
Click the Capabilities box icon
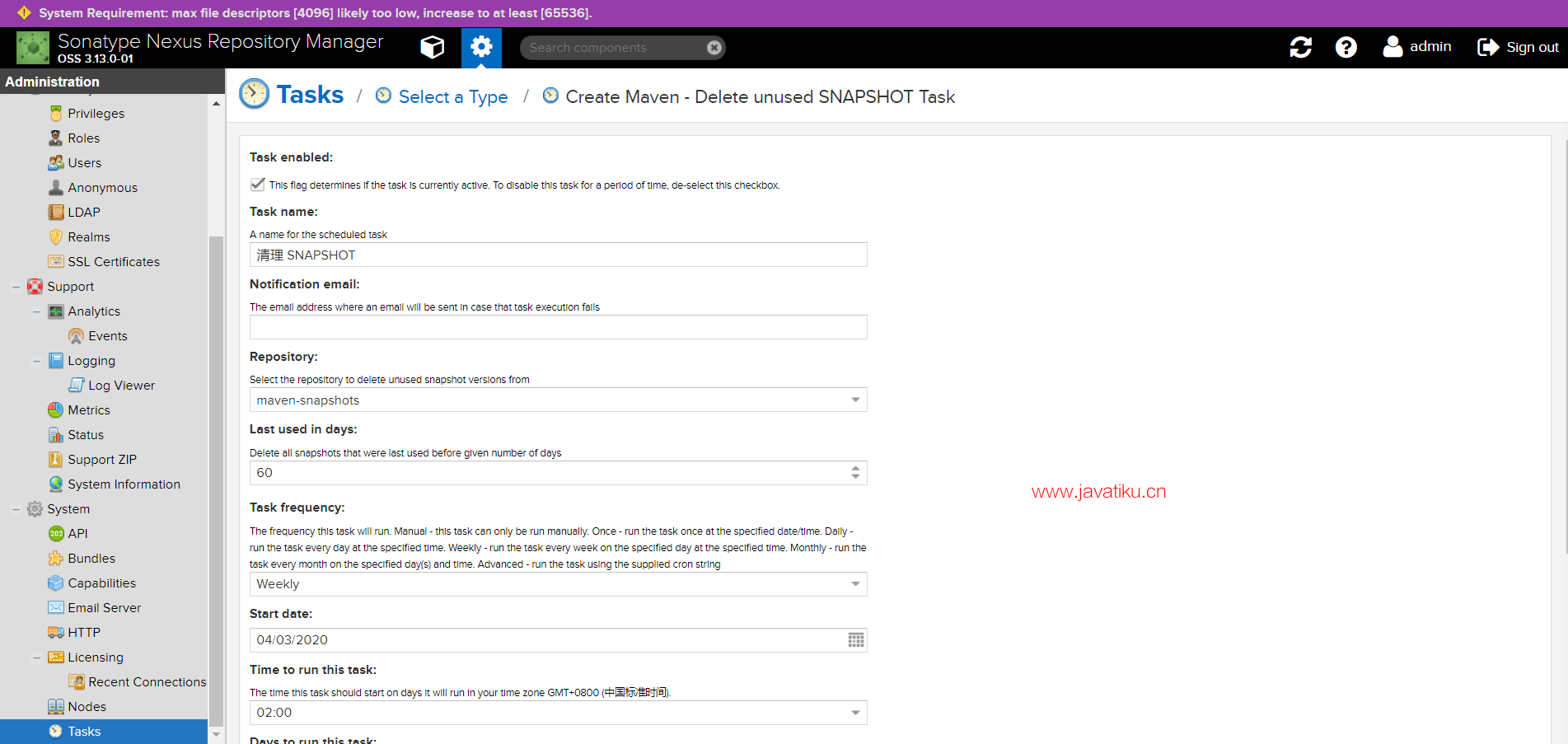(56, 583)
